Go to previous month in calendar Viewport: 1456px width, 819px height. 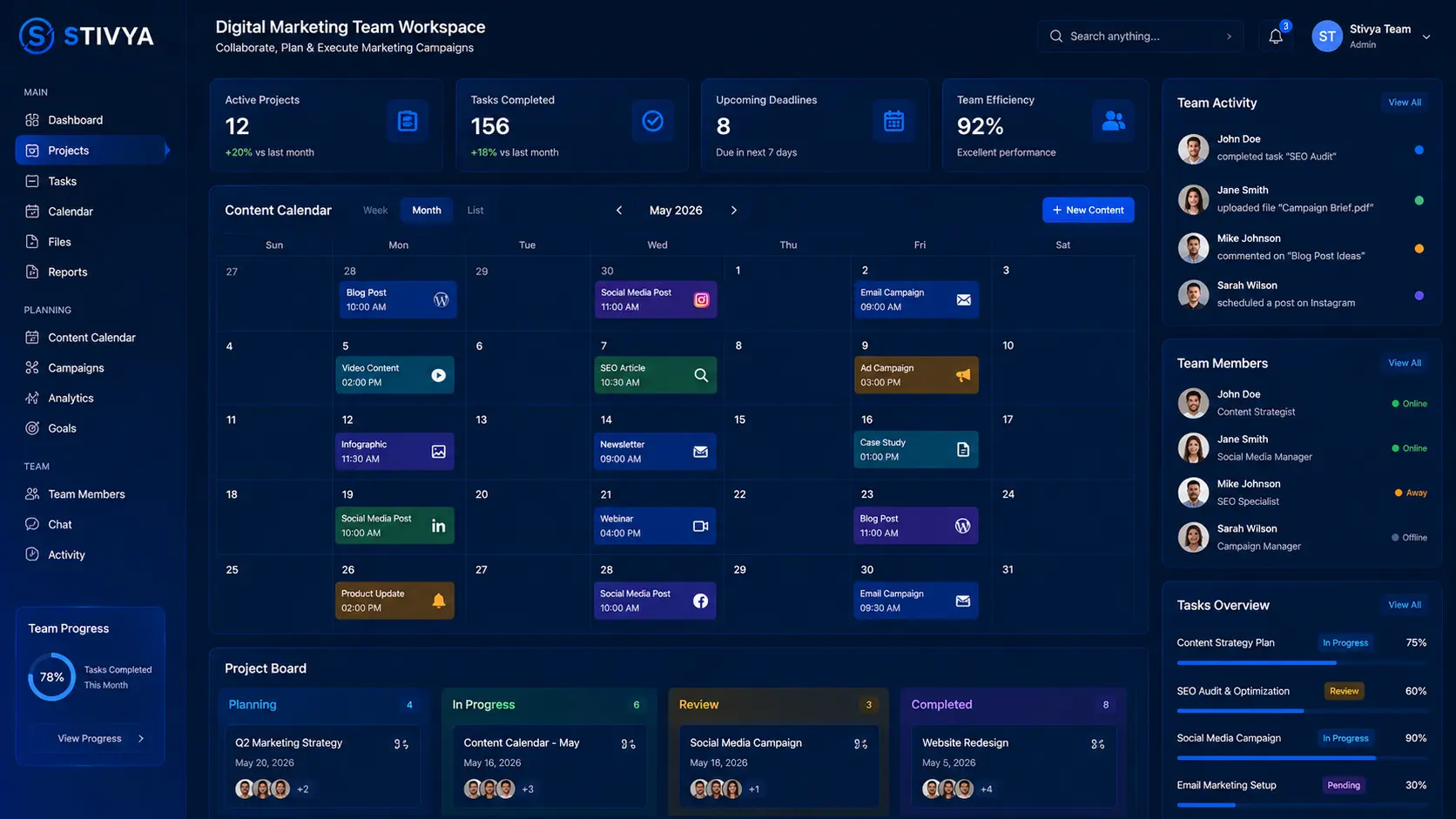click(x=619, y=210)
